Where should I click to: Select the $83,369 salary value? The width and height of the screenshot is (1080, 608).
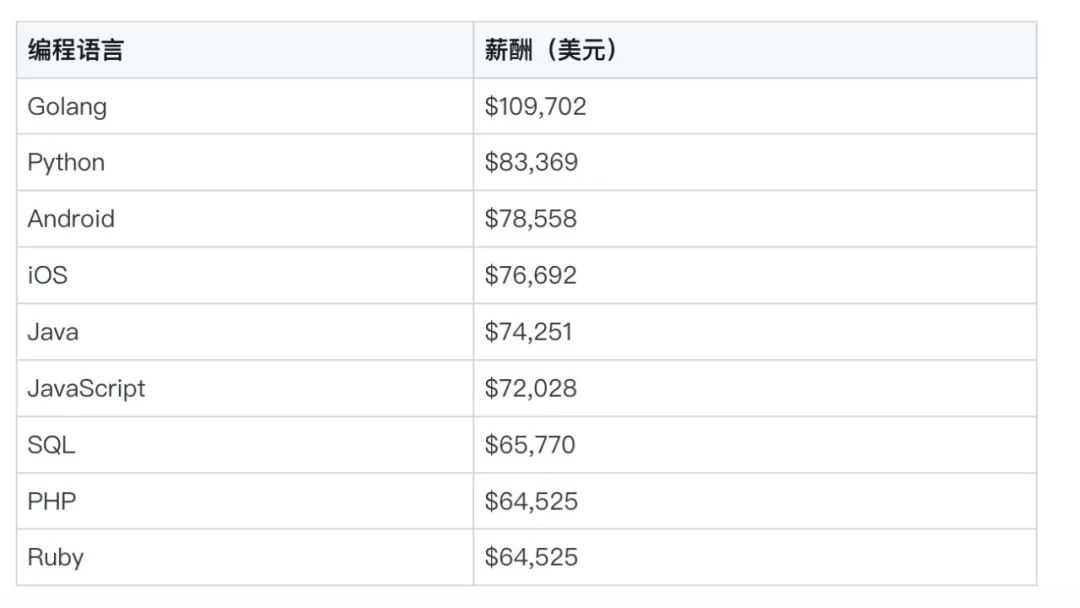[x=531, y=163]
